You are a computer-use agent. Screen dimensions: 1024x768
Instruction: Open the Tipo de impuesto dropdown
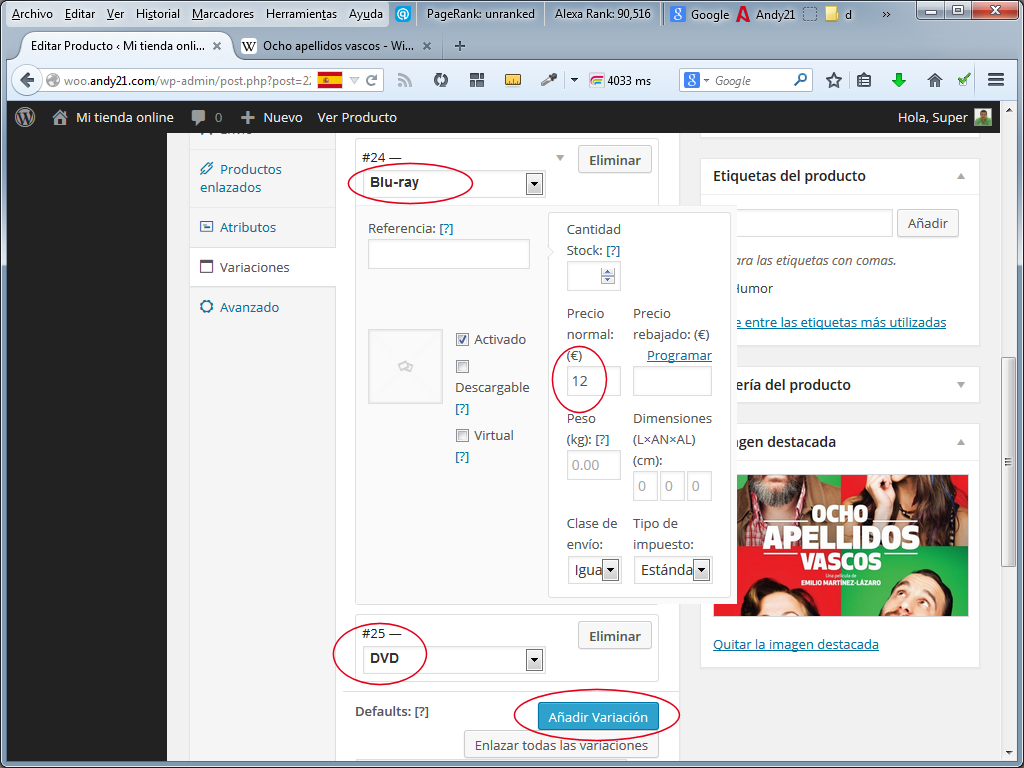coord(673,570)
